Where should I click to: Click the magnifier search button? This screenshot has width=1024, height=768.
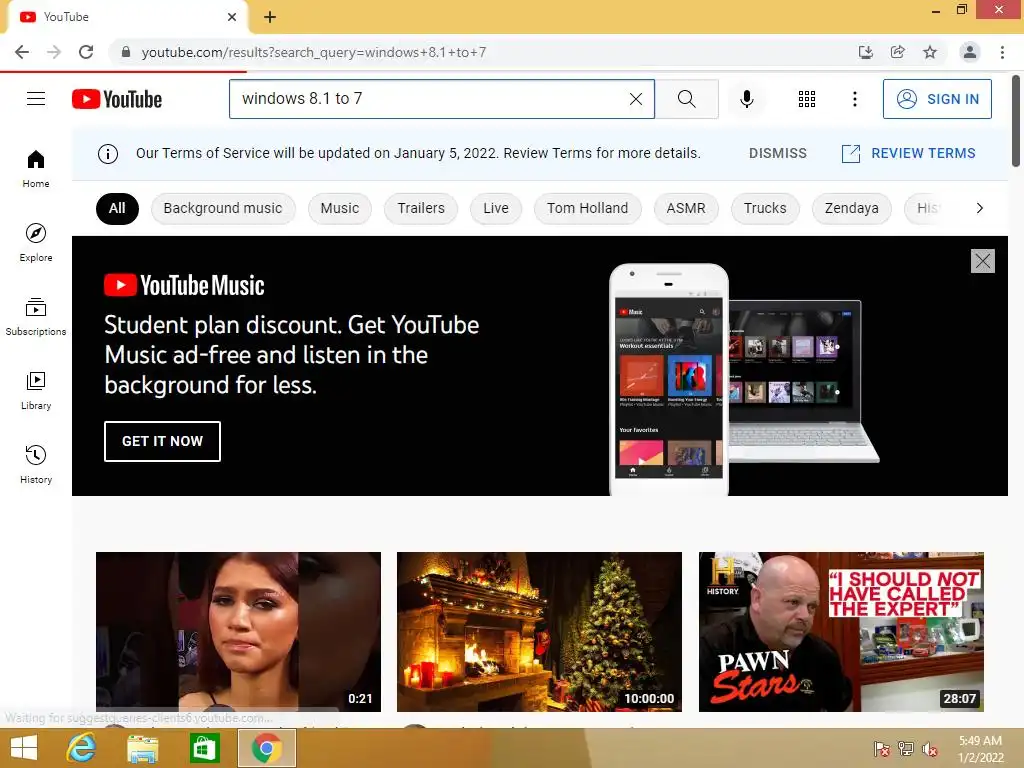(686, 99)
